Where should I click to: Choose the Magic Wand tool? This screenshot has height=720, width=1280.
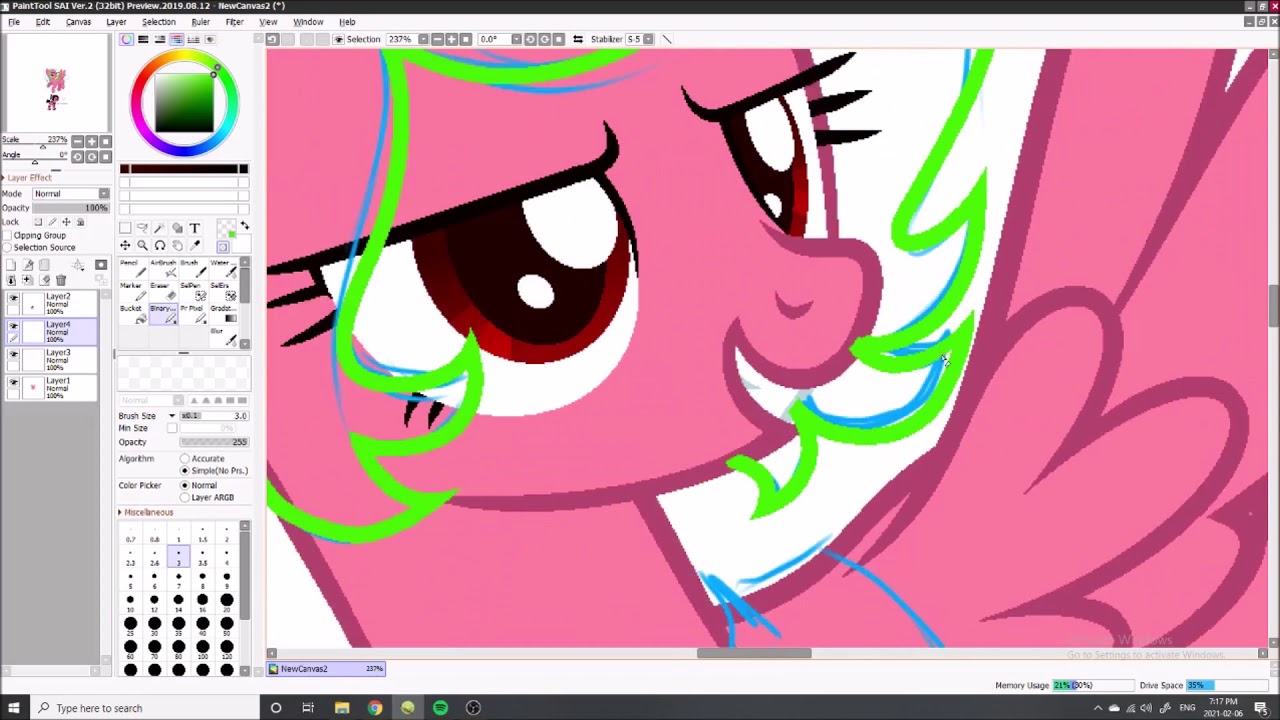pos(160,228)
